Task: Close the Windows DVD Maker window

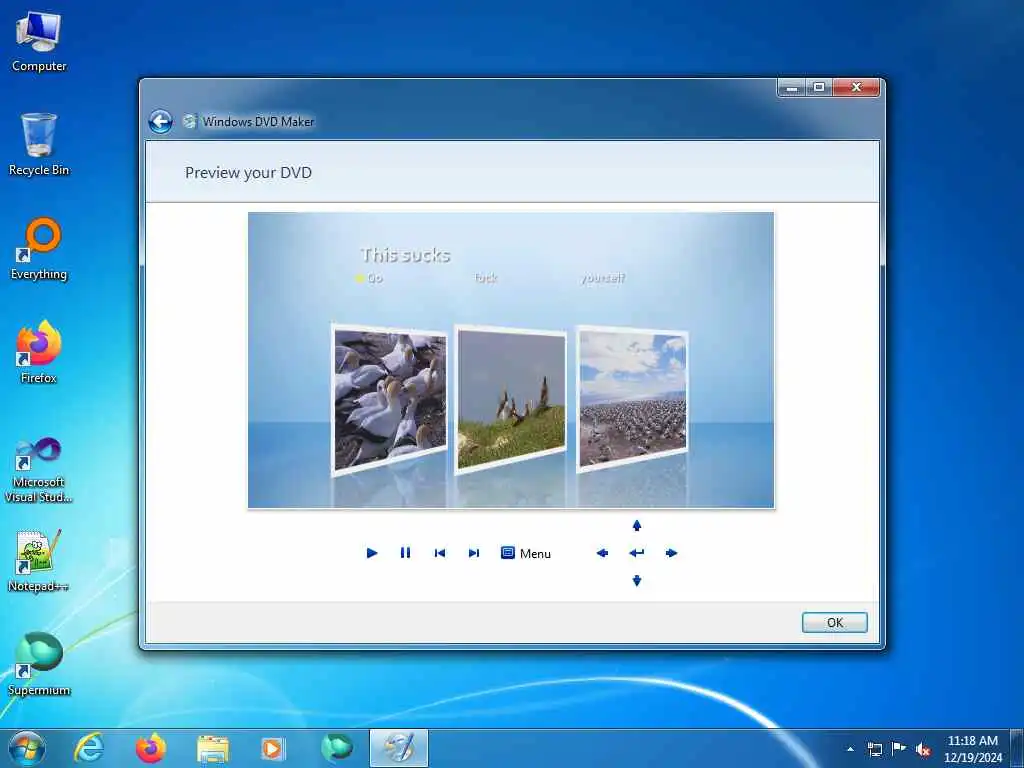Action: point(856,87)
